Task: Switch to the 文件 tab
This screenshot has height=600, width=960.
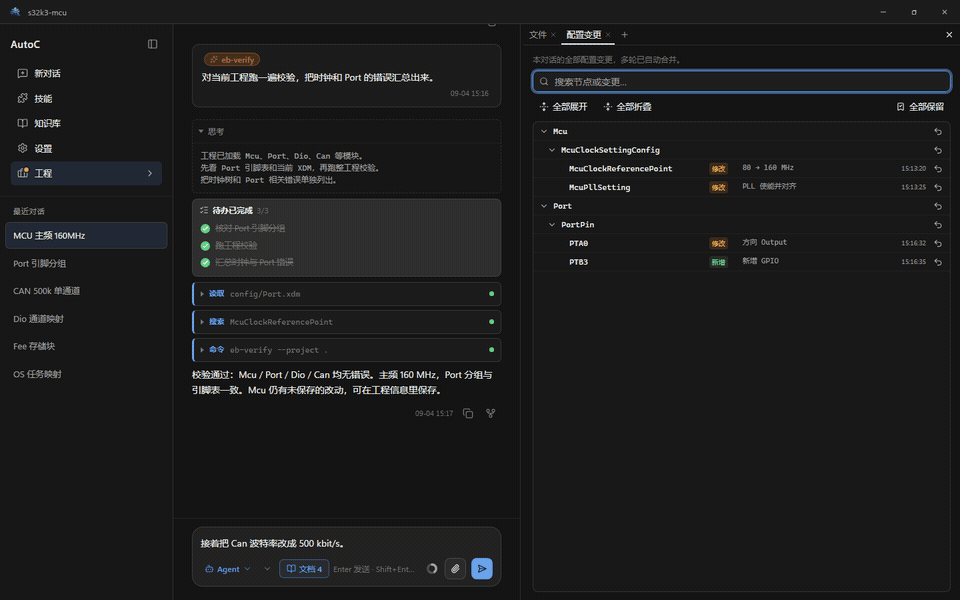Action: [538, 35]
